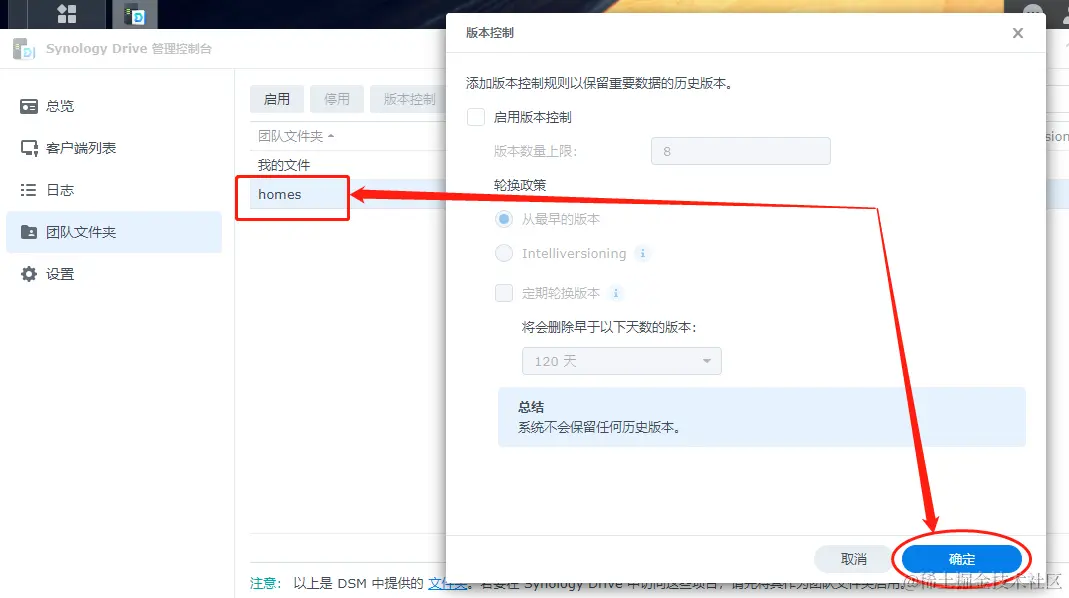Click the Team Folder (团队文件夹) folder icon

29,232
